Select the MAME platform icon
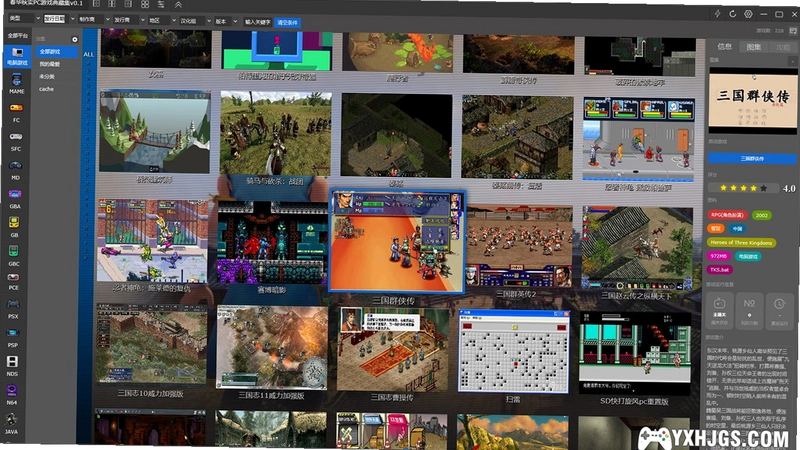800x450 pixels. pos(16,84)
